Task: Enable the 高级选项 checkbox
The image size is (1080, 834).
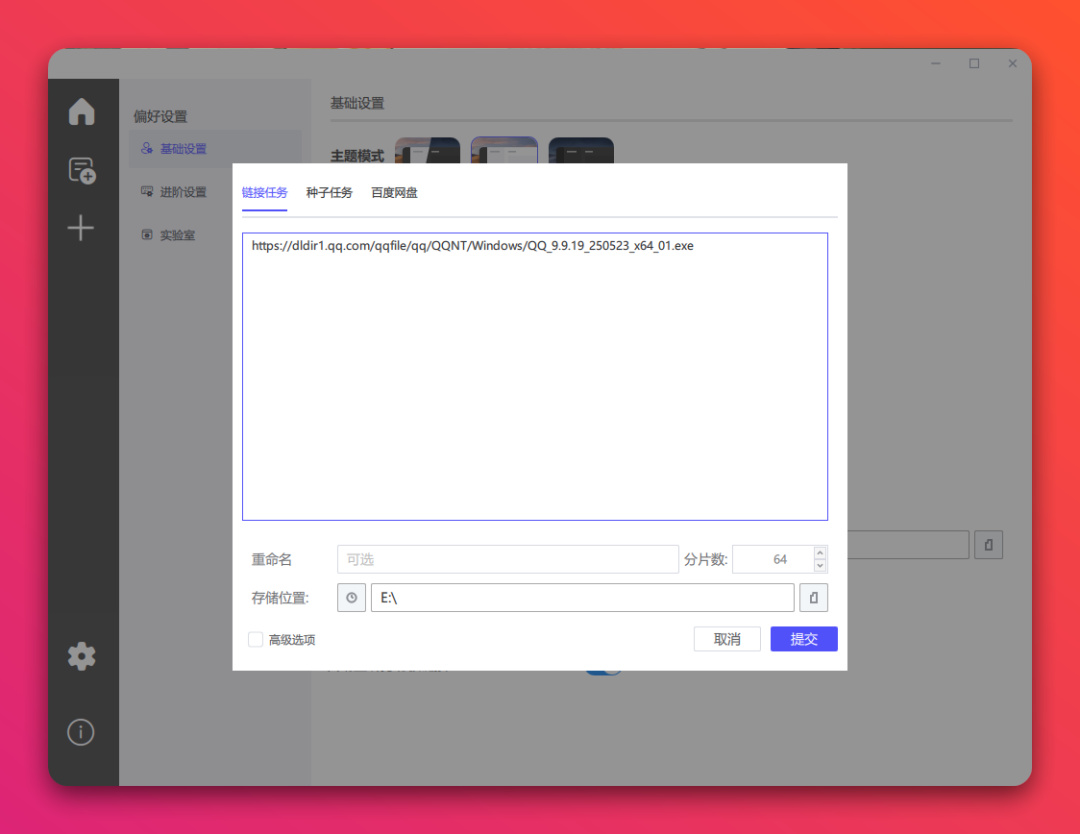Action: [x=256, y=640]
